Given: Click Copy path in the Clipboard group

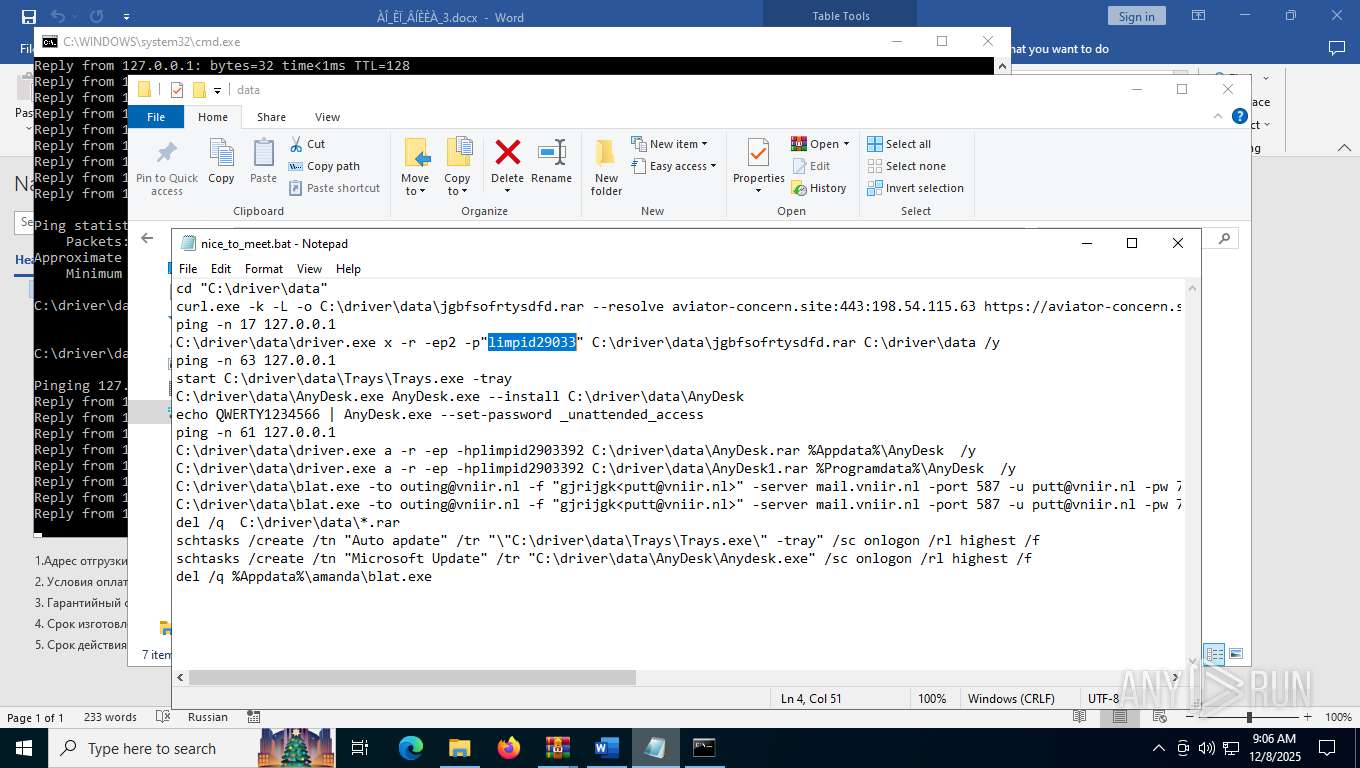Looking at the screenshot, I should tap(324, 166).
